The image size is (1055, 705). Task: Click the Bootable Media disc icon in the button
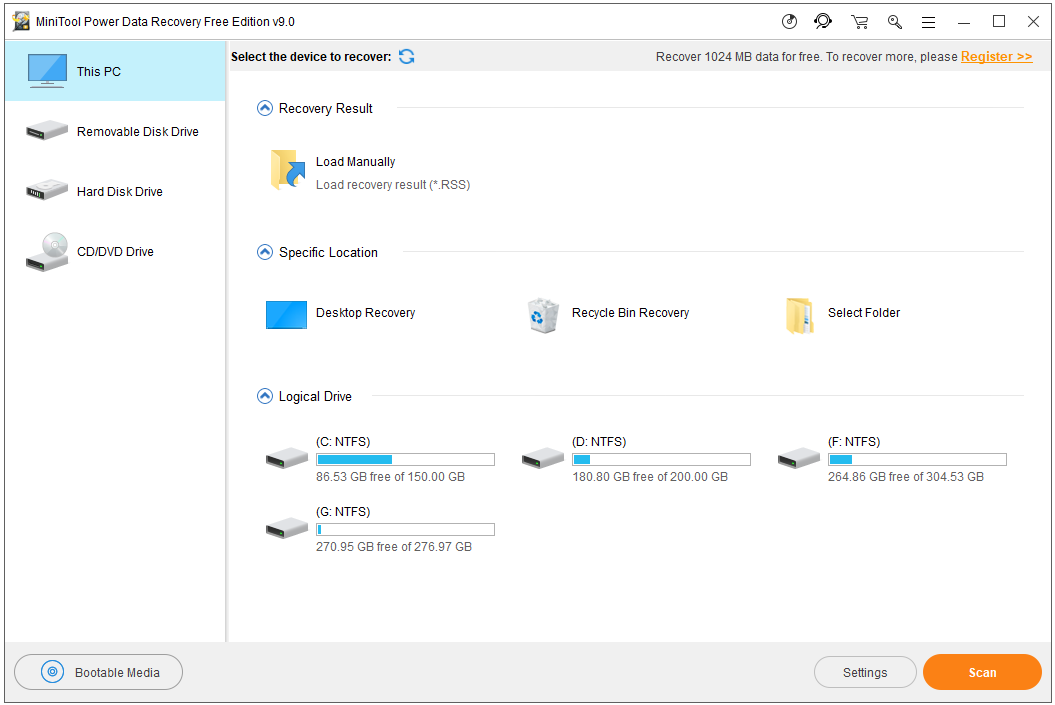[52, 671]
